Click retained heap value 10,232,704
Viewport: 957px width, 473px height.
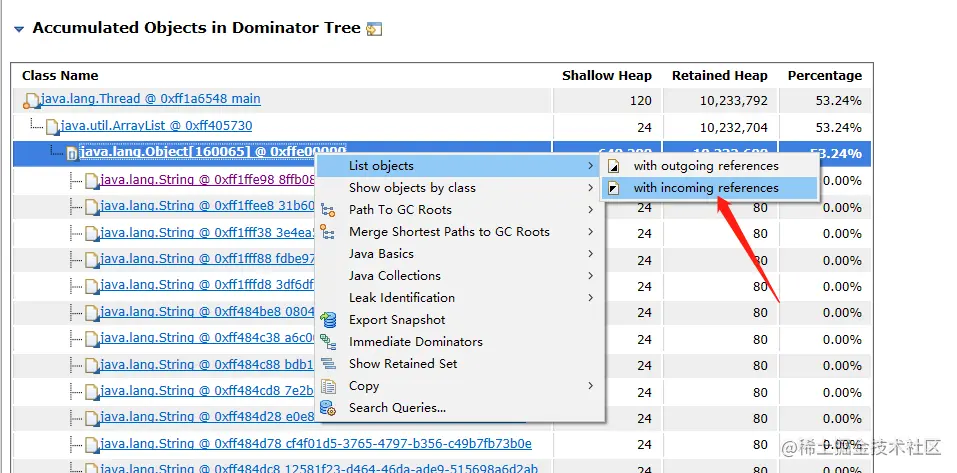(734, 128)
